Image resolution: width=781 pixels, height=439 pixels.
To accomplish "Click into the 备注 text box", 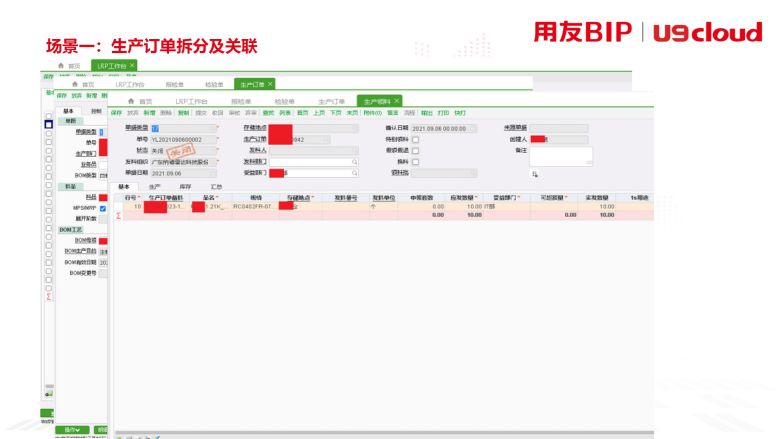I will pyautogui.click(x=561, y=156).
